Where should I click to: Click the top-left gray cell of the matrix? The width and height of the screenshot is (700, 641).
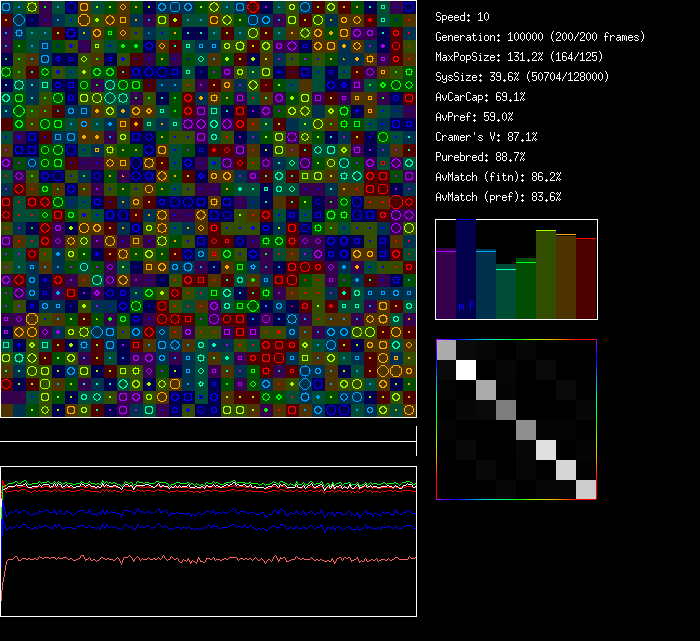446,350
